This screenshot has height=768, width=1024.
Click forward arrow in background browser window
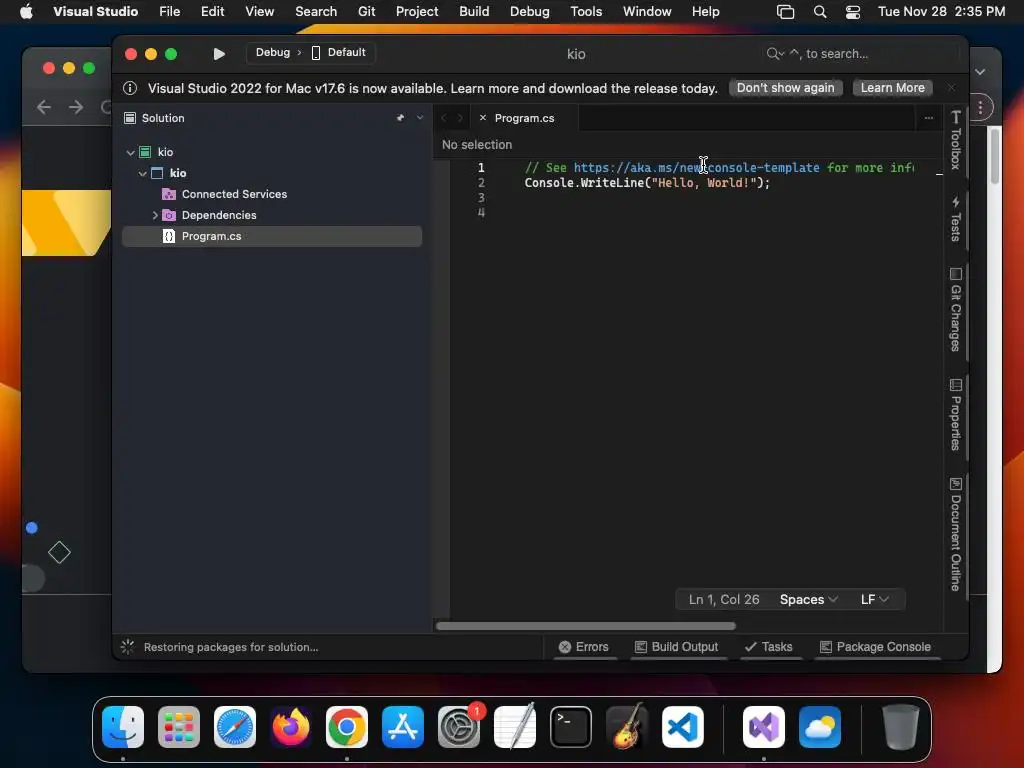tap(76, 107)
